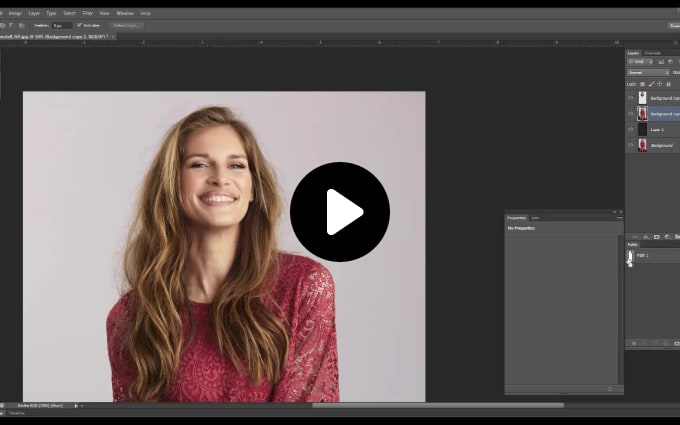The height and width of the screenshot is (425, 680).
Task: Click the horizontal scrollbar under the canvas
Action: pos(438,406)
